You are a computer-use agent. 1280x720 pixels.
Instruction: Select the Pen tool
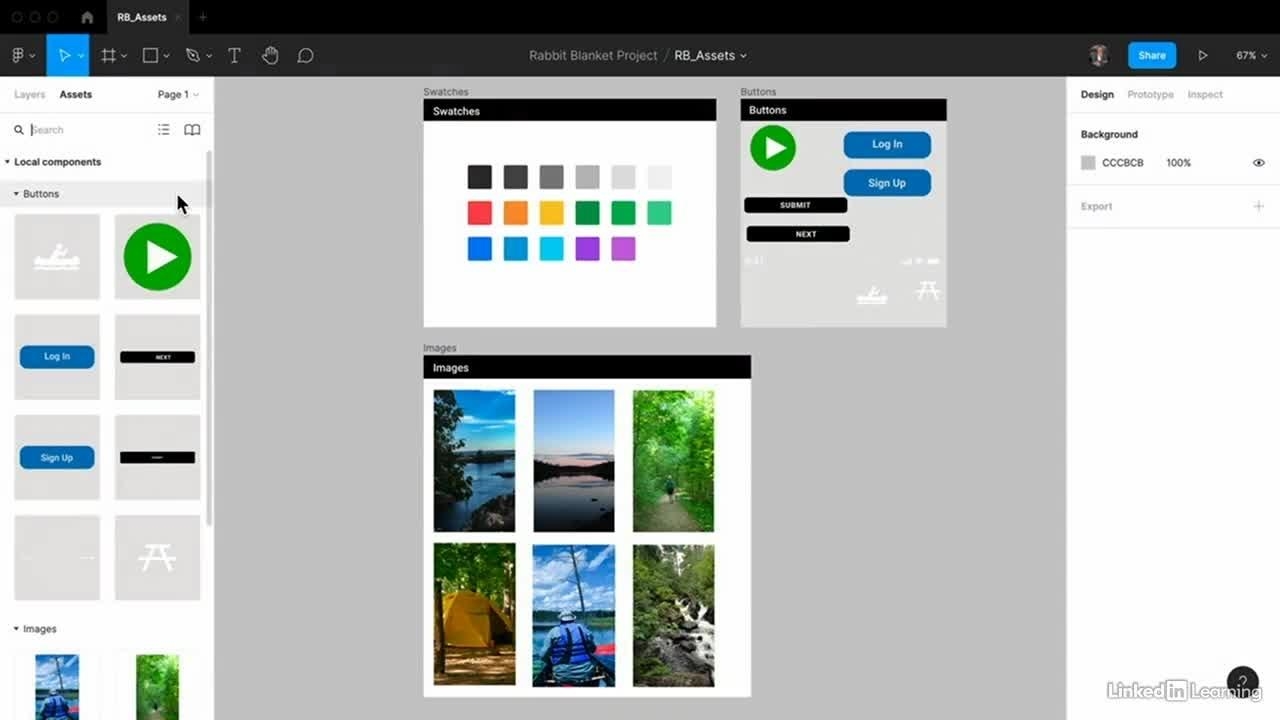coord(193,56)
